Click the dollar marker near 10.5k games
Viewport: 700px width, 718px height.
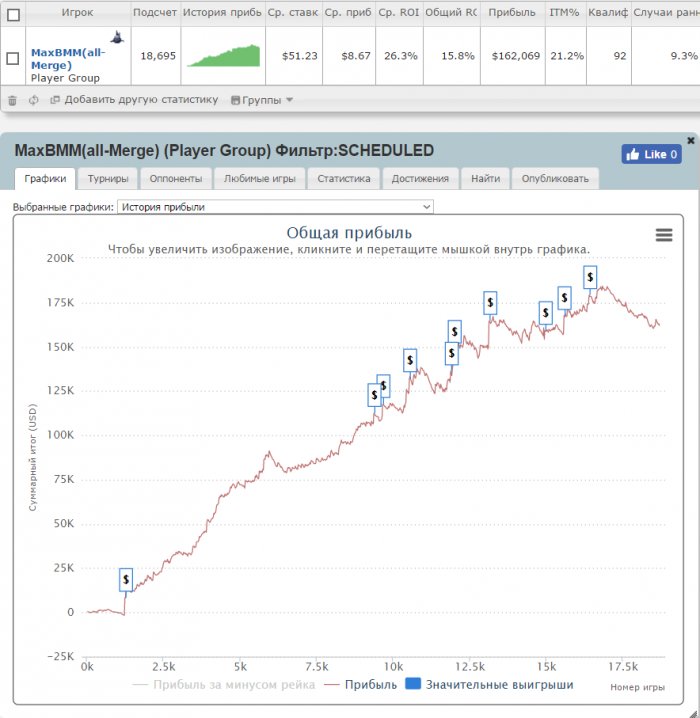click(x=410, y=360)
